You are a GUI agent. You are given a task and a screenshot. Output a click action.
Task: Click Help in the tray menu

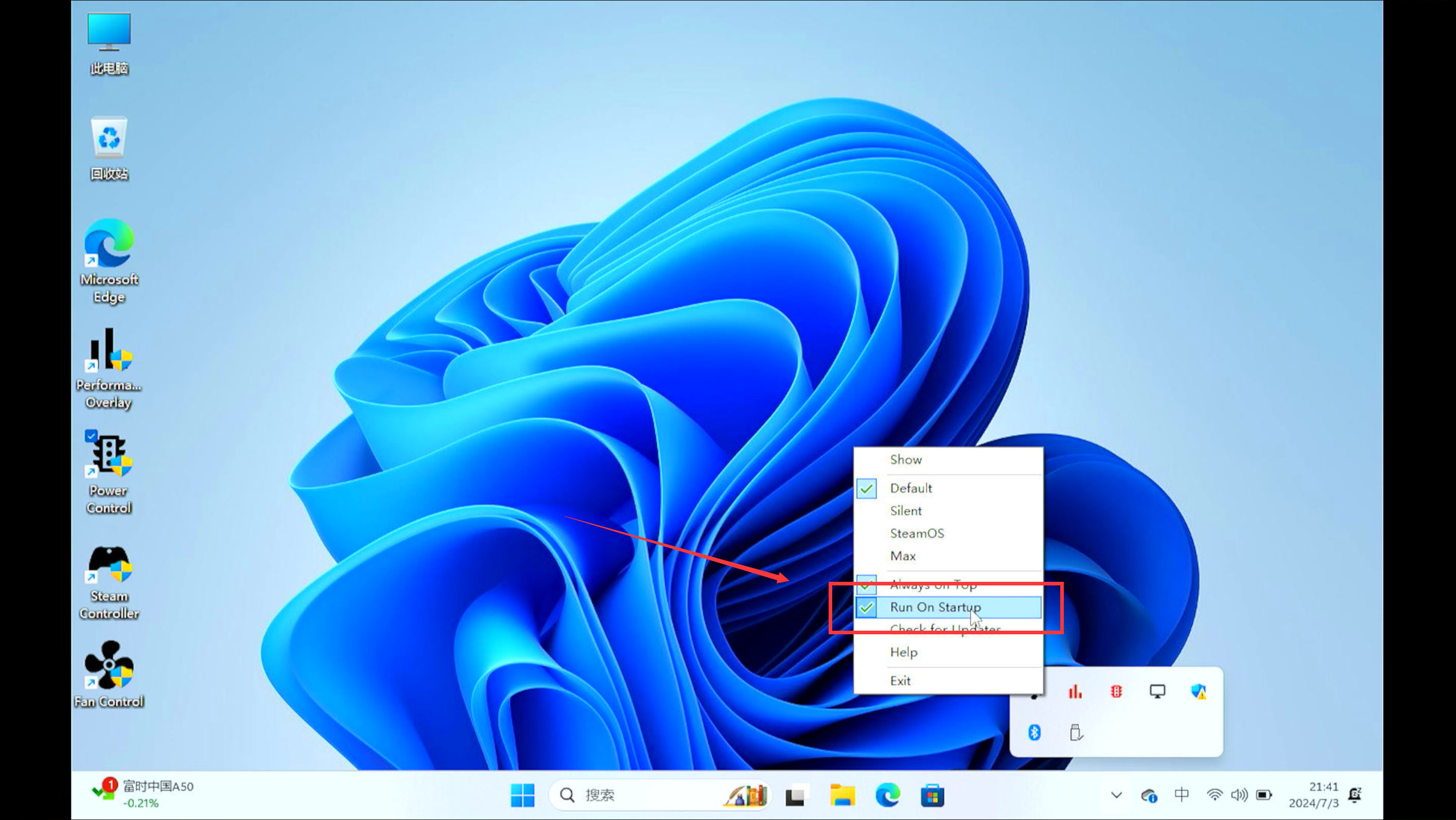coord(903,652)
